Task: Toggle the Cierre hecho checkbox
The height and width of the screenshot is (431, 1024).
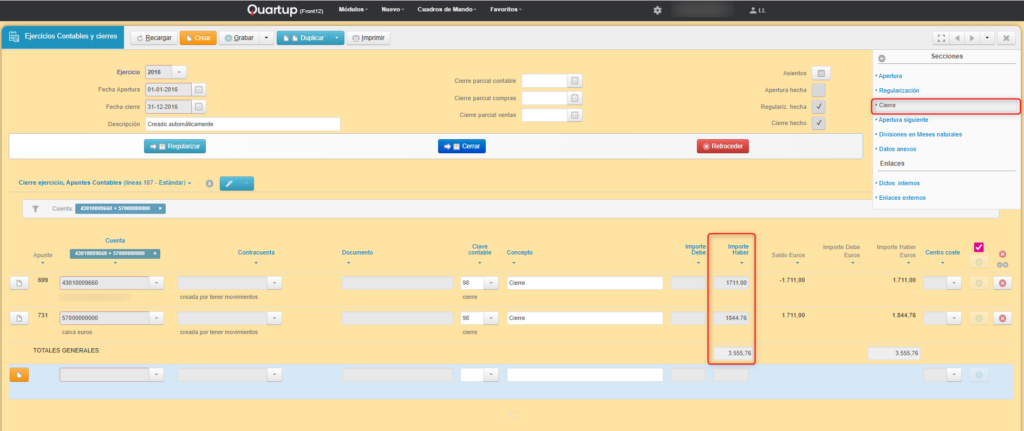Action: 819,123
